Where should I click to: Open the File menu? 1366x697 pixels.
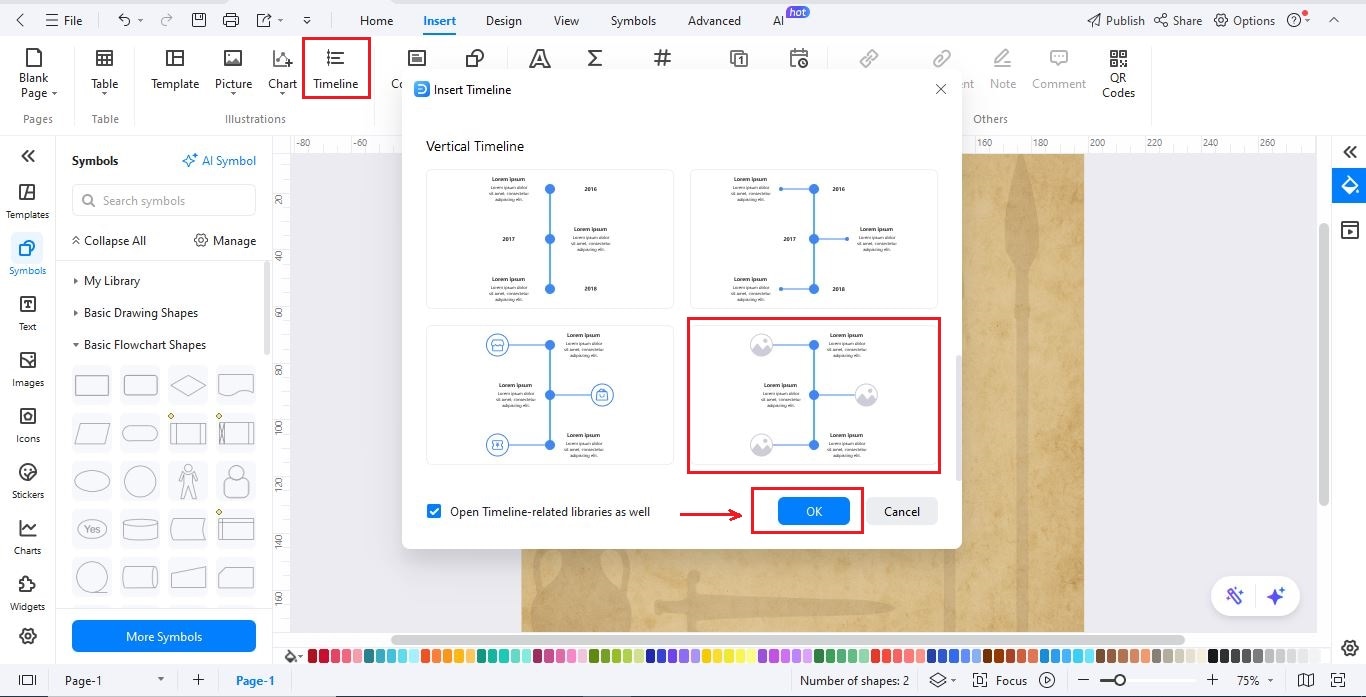(62, 20)
